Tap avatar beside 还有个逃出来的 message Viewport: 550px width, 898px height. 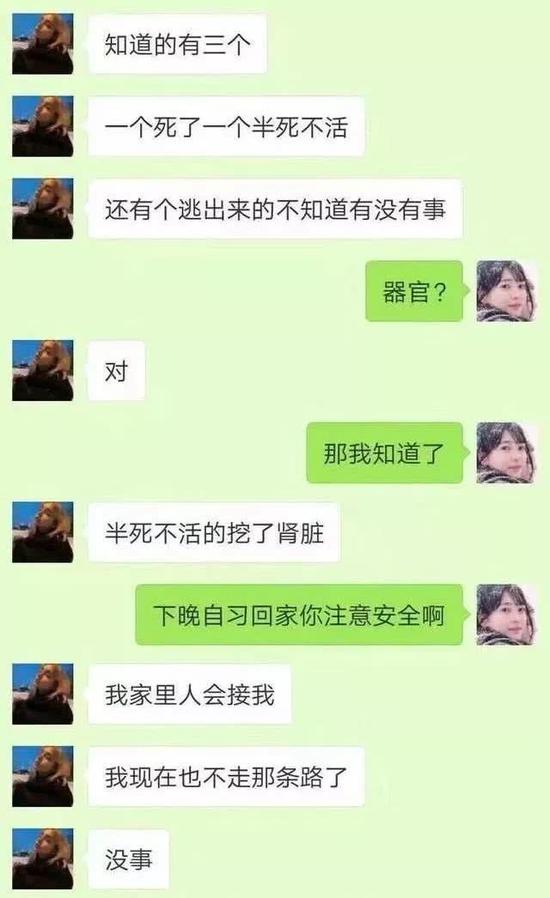tap(43, 208)
